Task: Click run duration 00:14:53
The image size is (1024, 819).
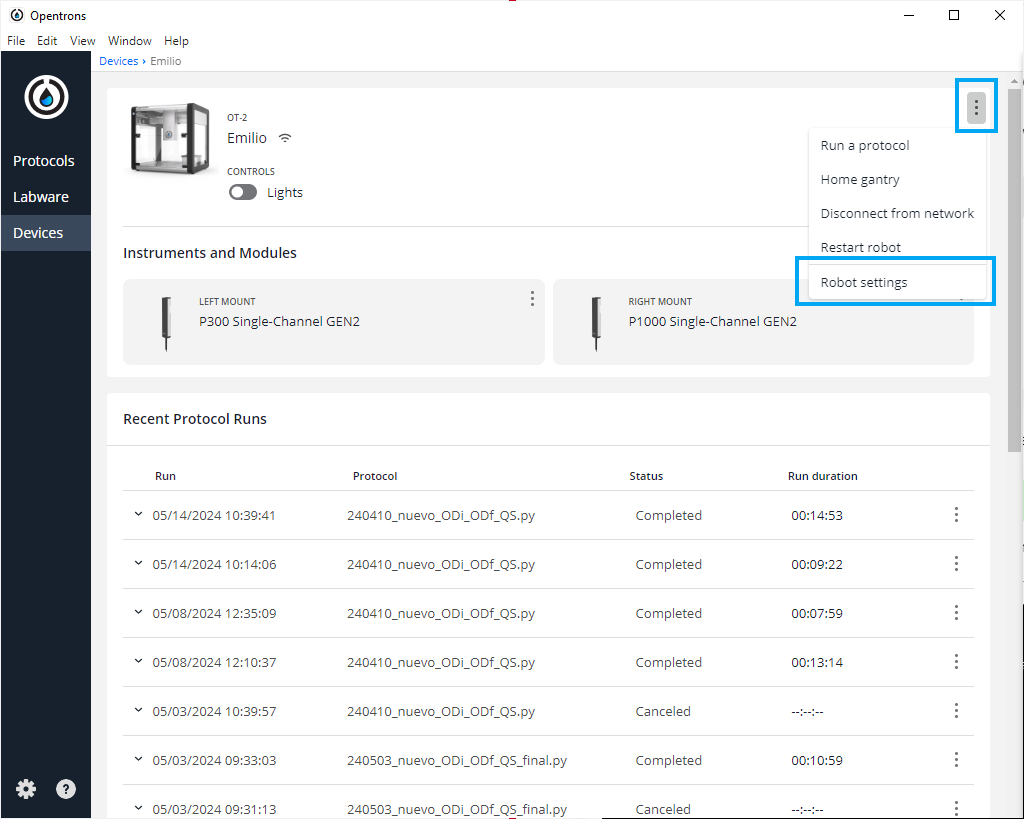Action: click(x=817, y=515)
